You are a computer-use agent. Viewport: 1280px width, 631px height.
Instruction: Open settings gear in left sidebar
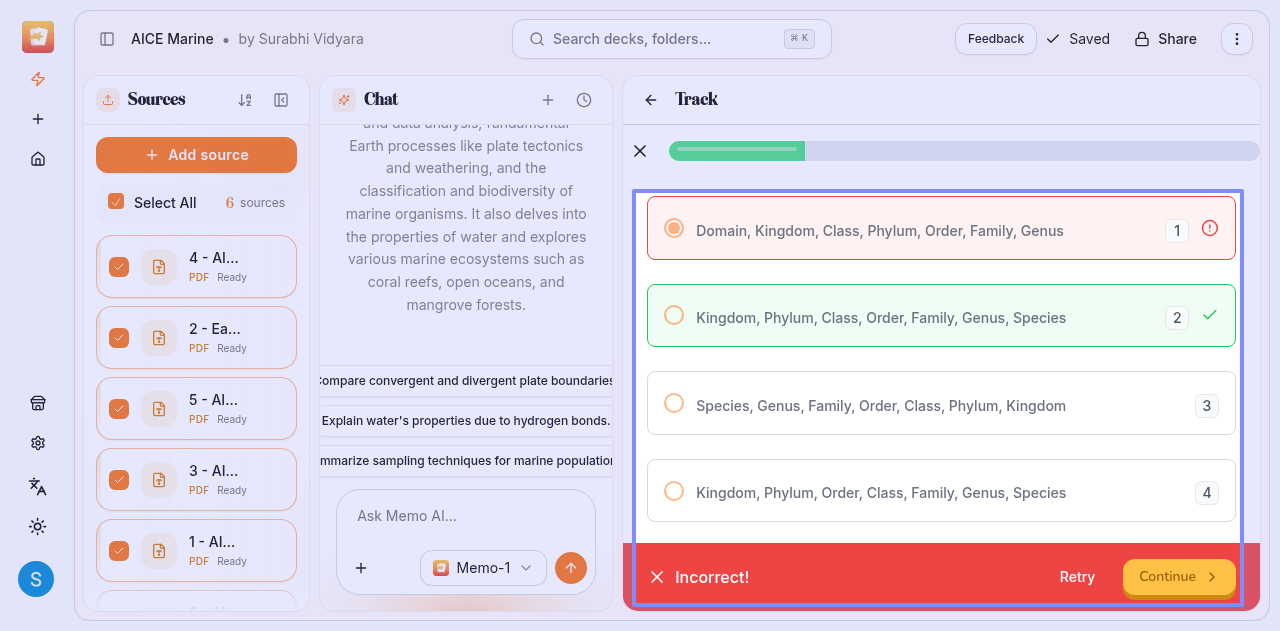click(x=38, y=443)
